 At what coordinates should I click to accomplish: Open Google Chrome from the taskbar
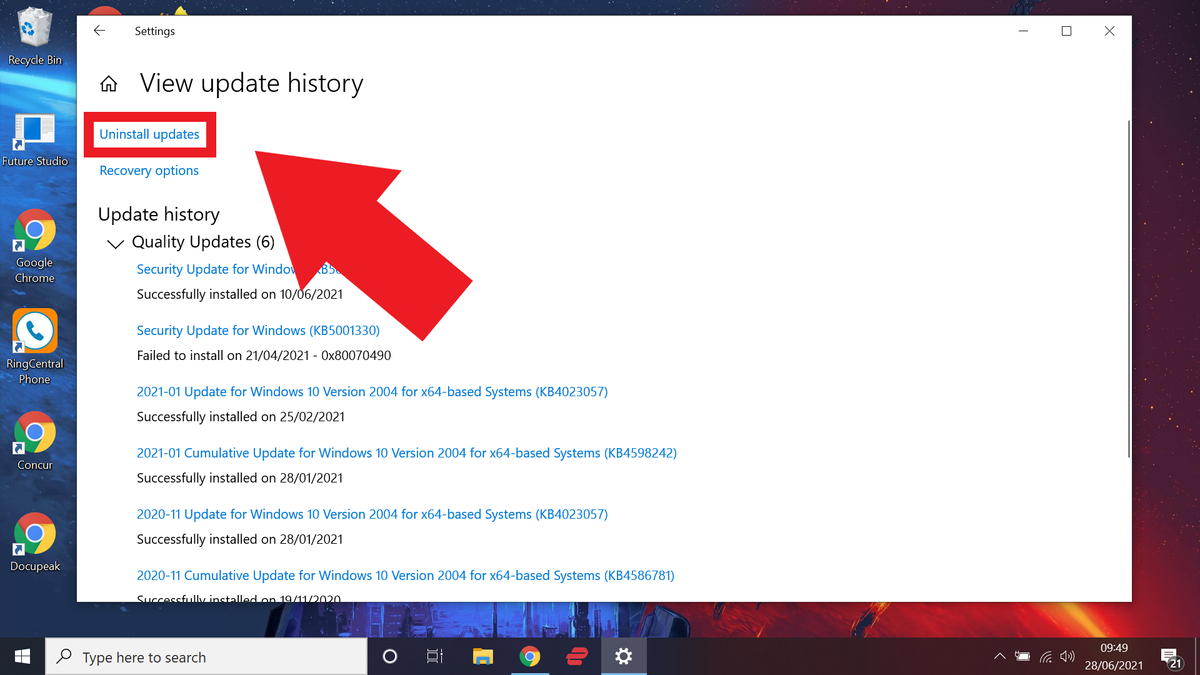(530, 656)
